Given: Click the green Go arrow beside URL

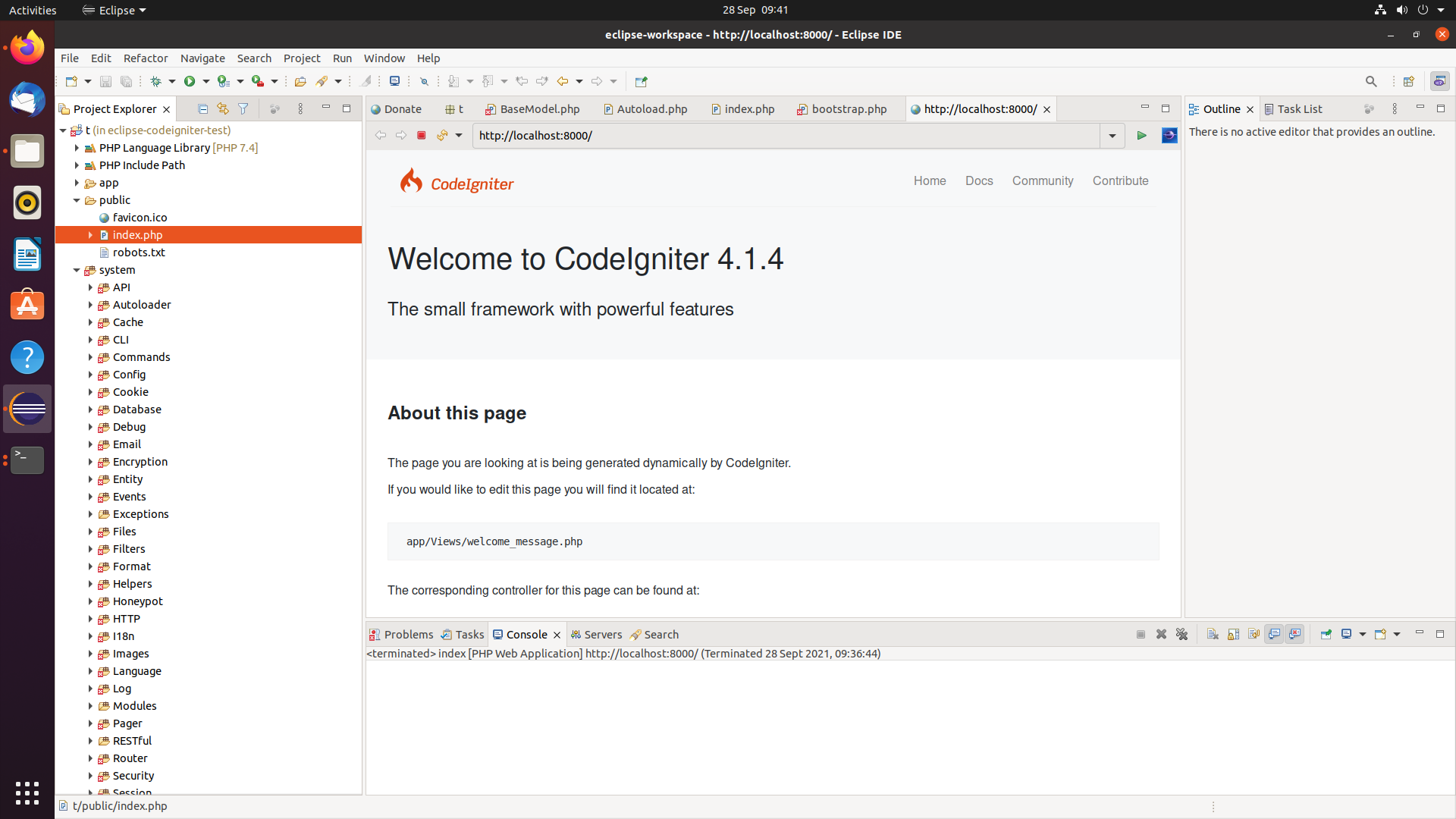Looking at the screenshot, I should click(1141, 135).
